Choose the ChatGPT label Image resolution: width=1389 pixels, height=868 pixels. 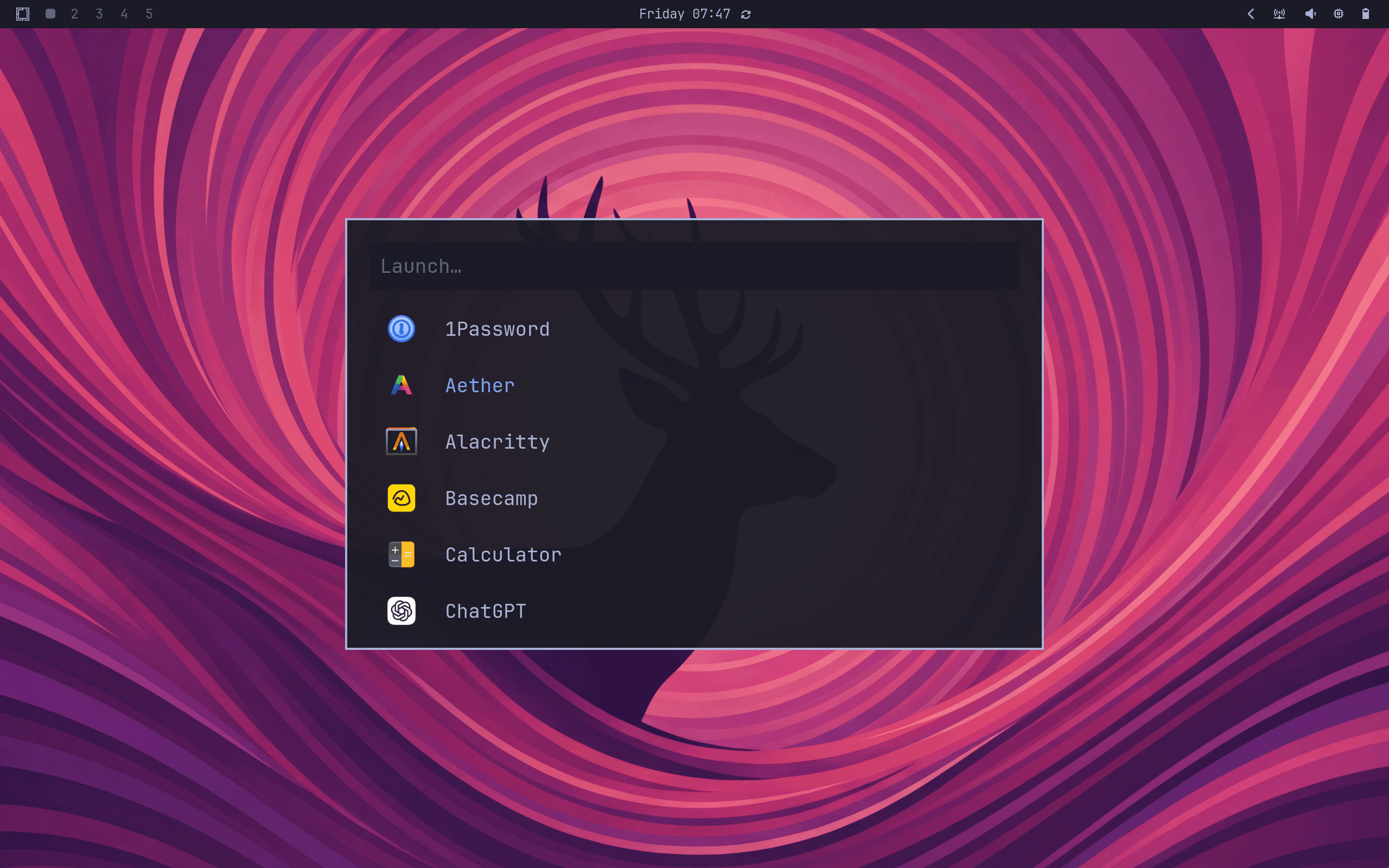point(486,611)
